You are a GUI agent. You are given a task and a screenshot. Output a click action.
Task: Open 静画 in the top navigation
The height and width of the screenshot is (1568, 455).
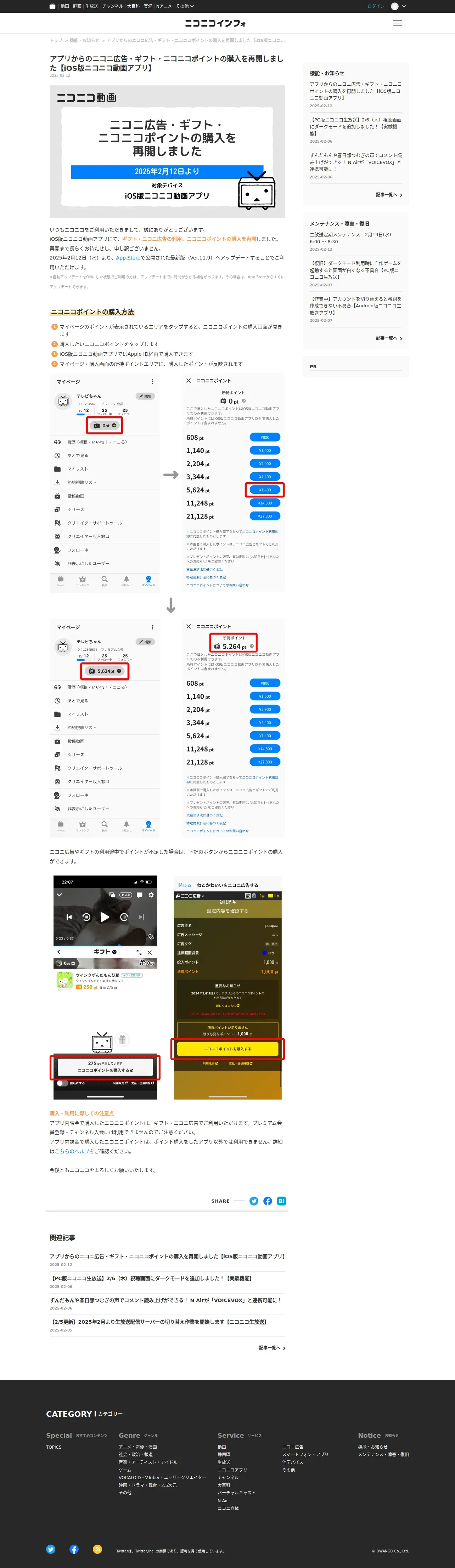pyautogui.click(x=77, y=6)
